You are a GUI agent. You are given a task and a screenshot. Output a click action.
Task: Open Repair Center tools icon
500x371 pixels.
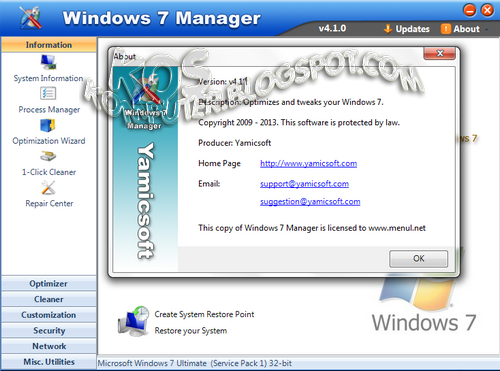pos(48,188)
